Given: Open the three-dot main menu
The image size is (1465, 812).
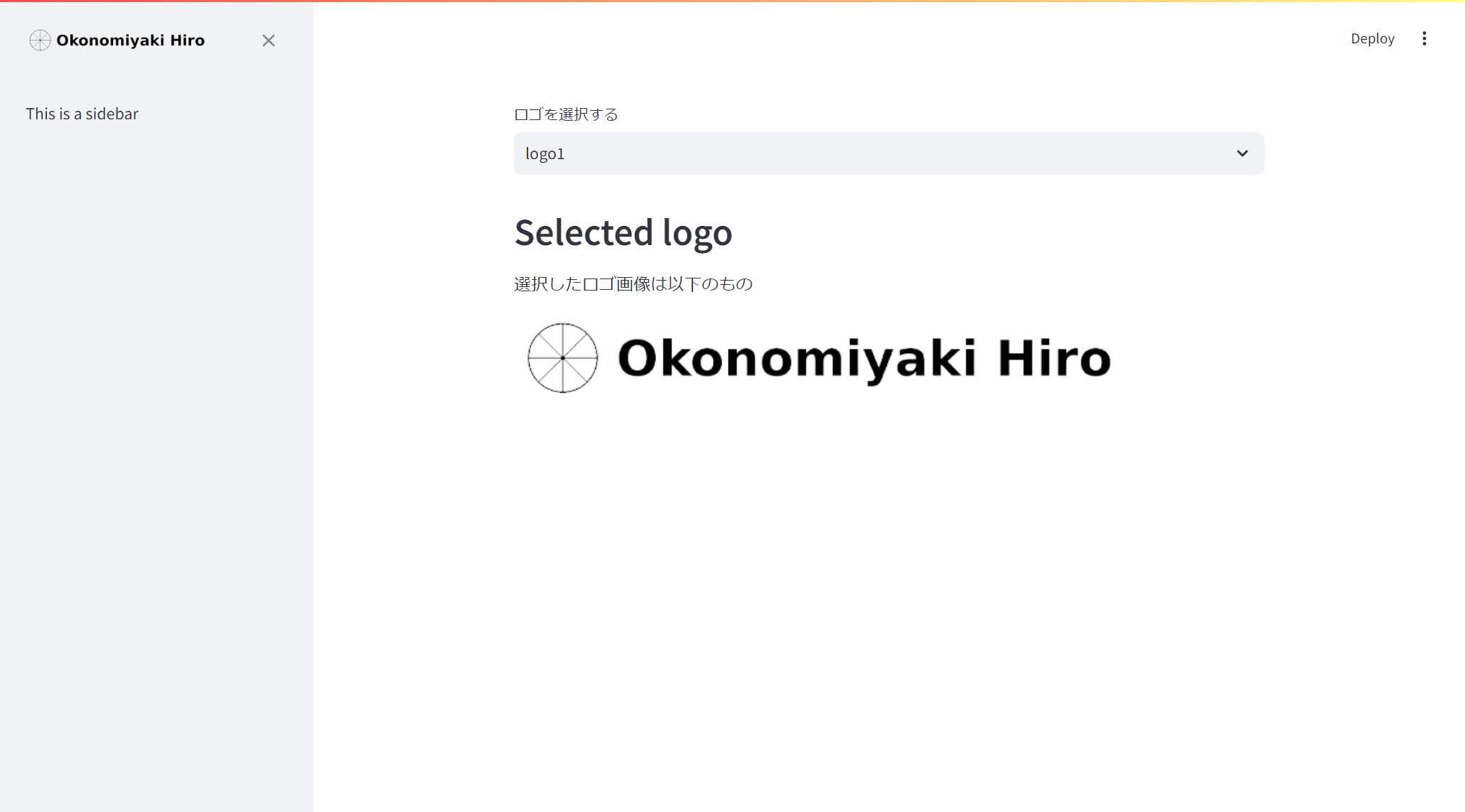Looking at the screenshot, I should (1424, 39).
